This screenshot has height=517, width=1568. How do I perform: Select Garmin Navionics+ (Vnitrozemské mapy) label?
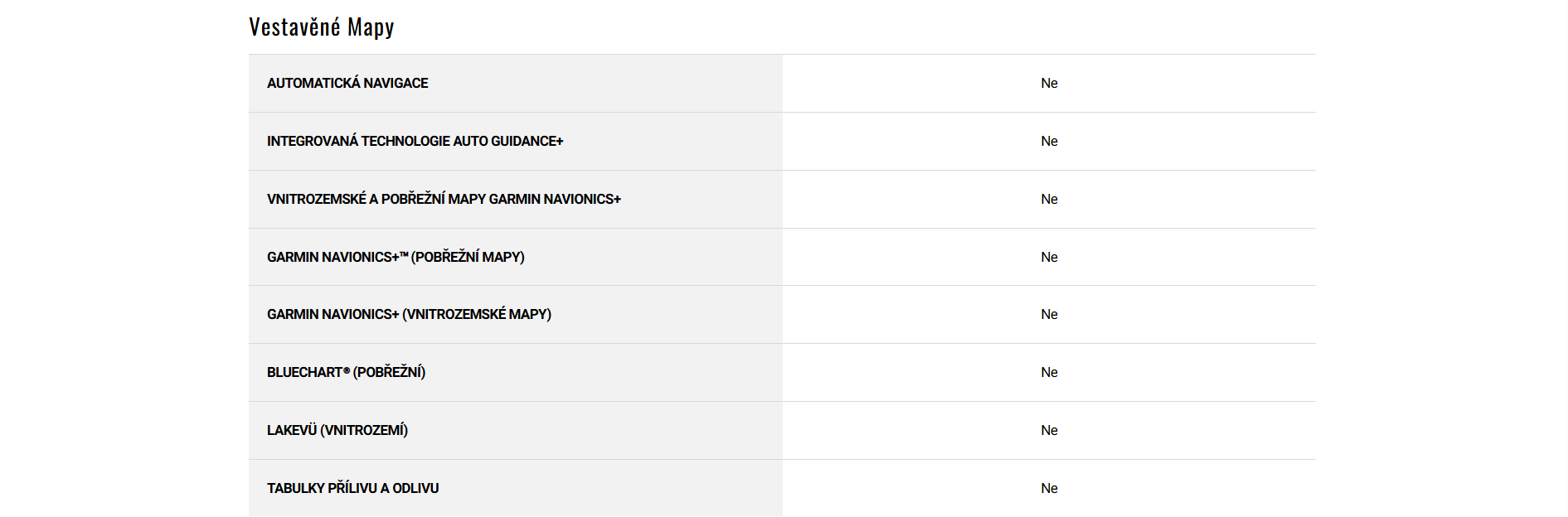(x=409, y=314)
